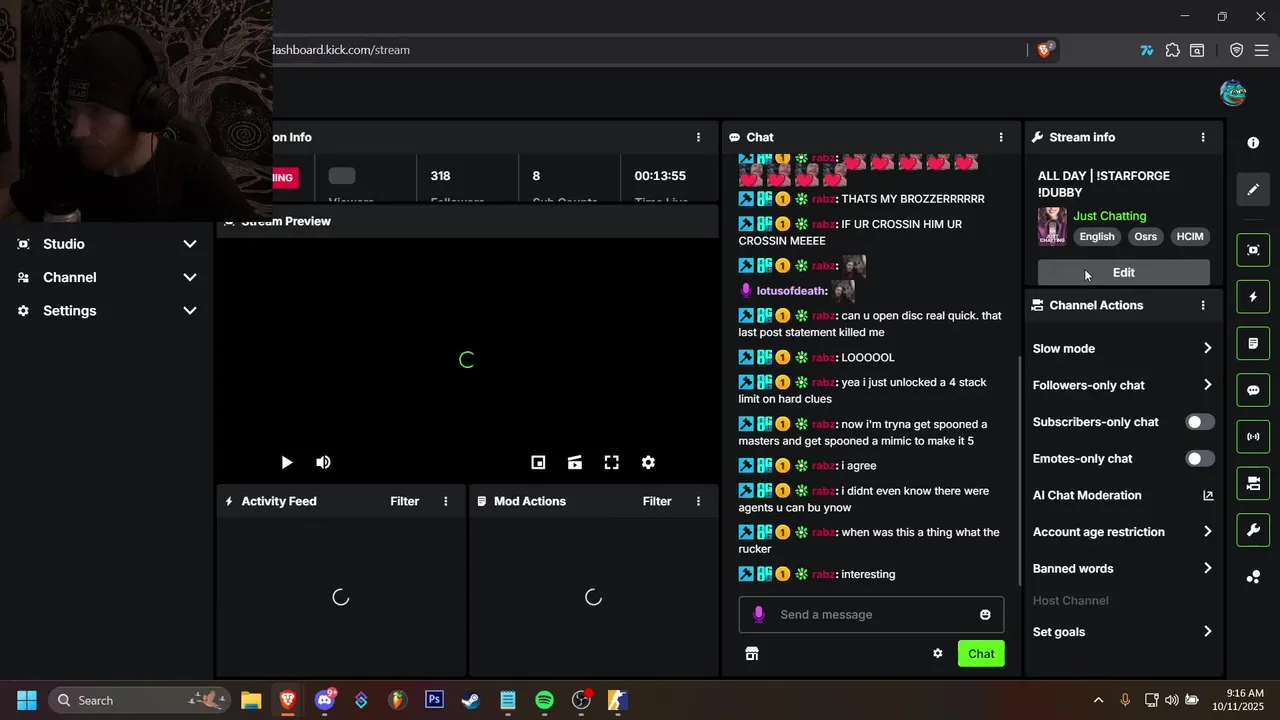Click the Send a message field

[870, 615]
